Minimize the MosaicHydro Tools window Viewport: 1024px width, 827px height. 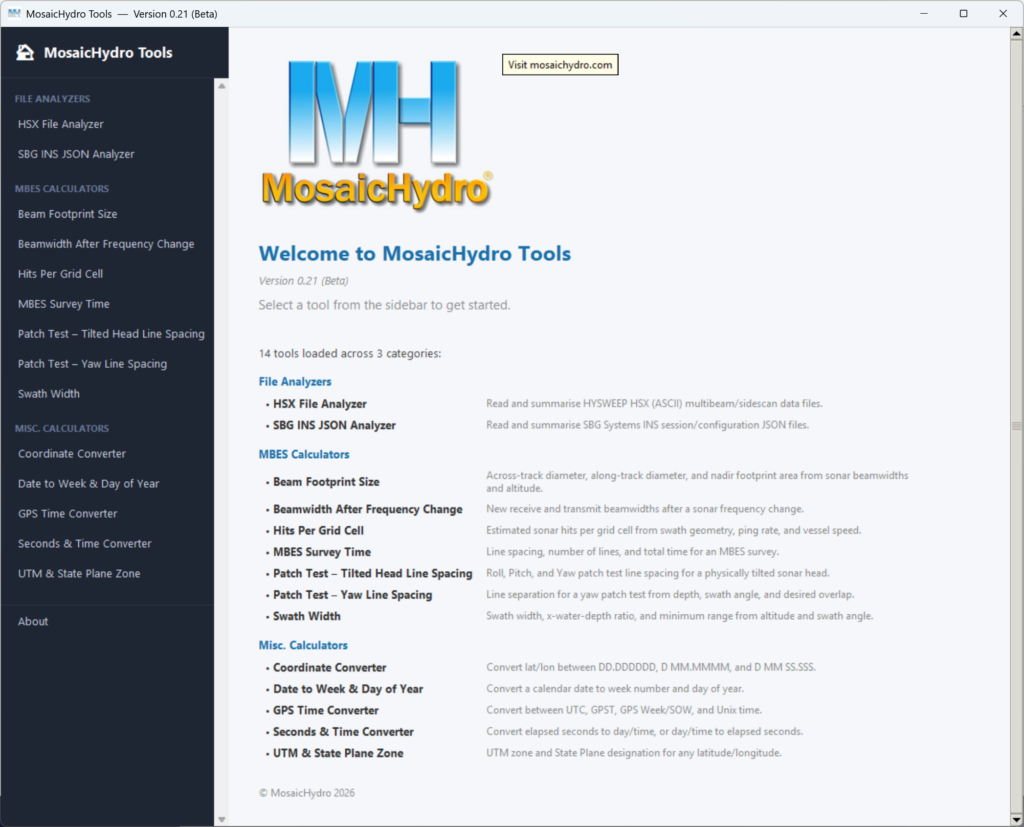(923, 14)
